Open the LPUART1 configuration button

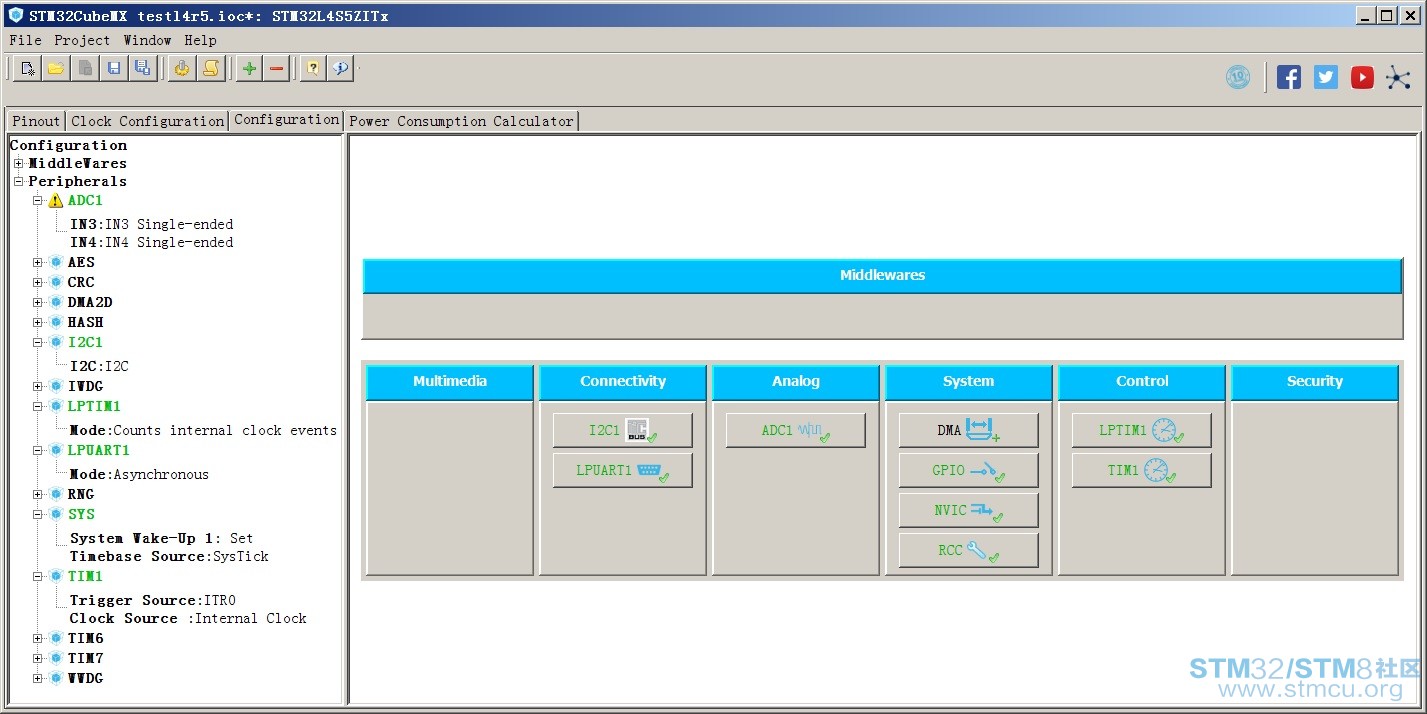click(x=622, y=470)
